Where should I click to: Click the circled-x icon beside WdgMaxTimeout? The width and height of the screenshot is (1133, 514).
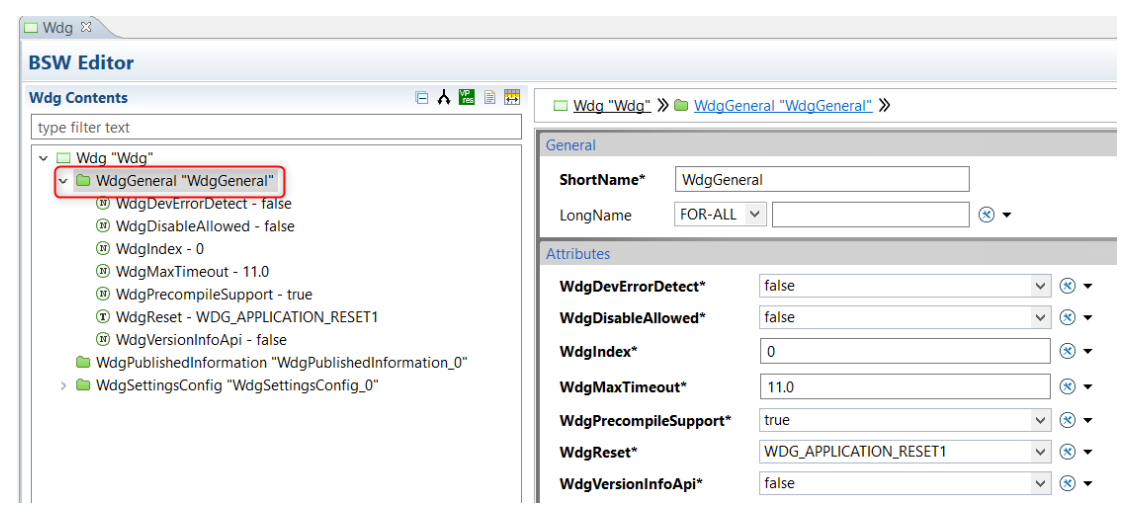coord(1067,387)
